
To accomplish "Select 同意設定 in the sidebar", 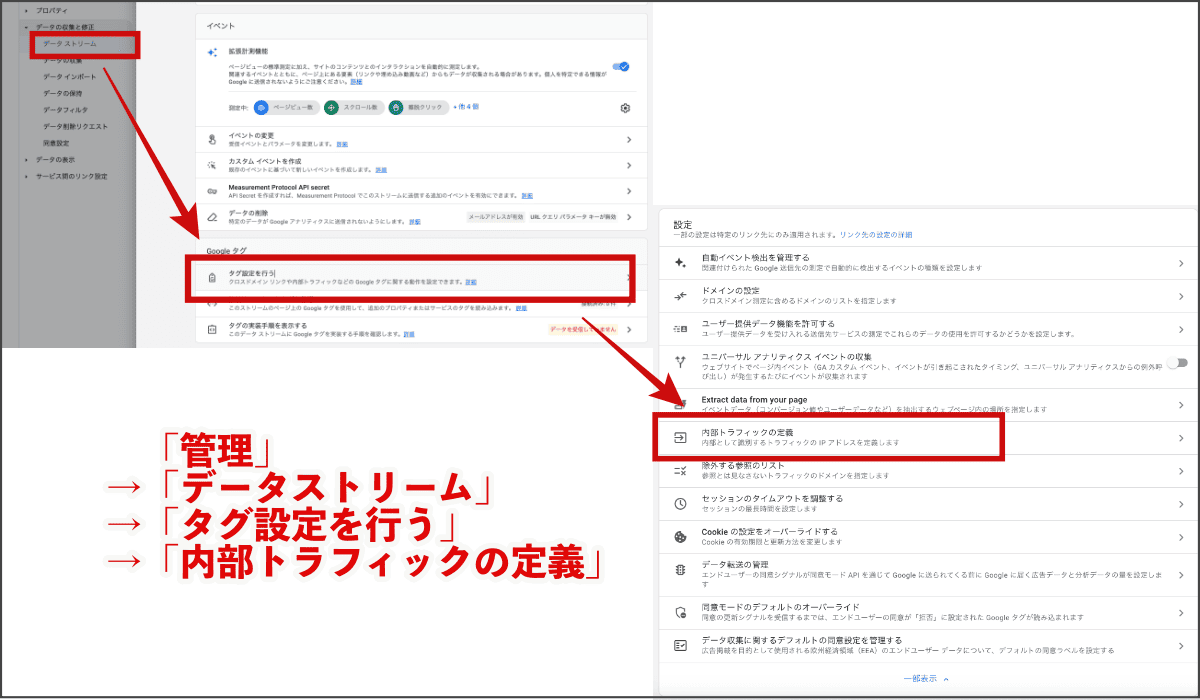I will (x=57, y=143).
